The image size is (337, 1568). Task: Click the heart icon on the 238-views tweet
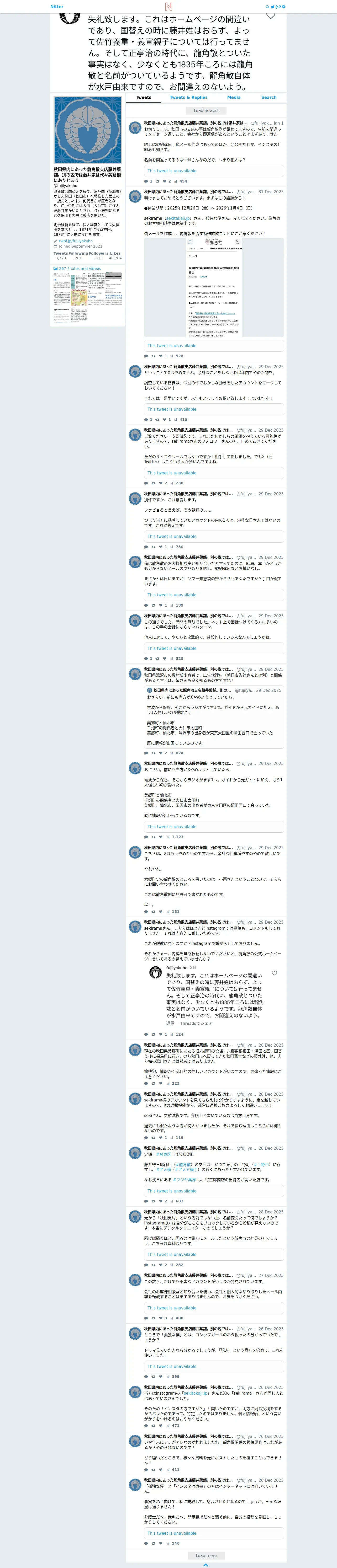[x=160, y=483]
